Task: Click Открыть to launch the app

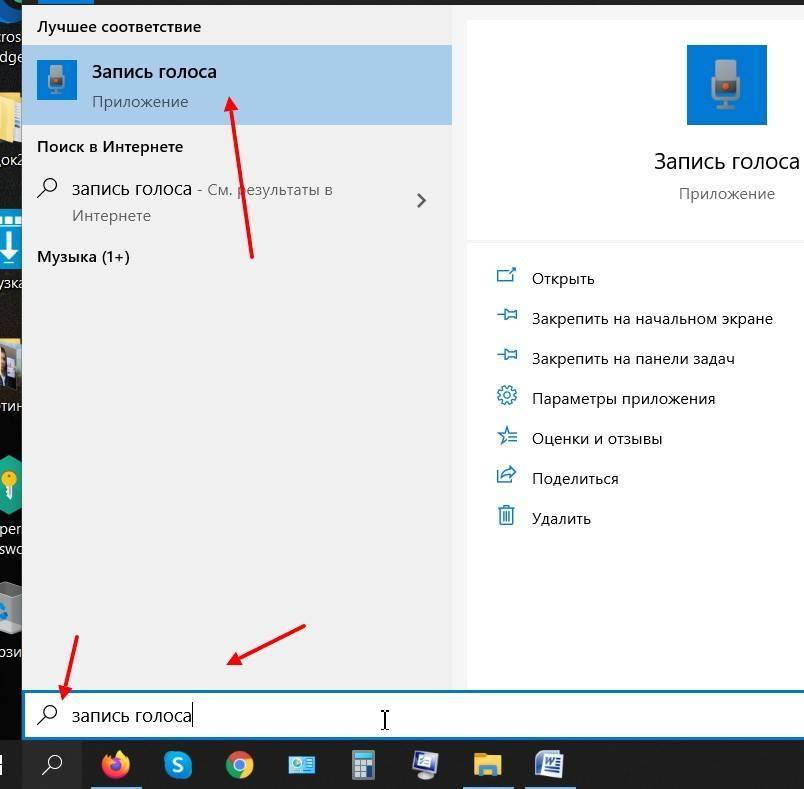Action: click(563, 279)
